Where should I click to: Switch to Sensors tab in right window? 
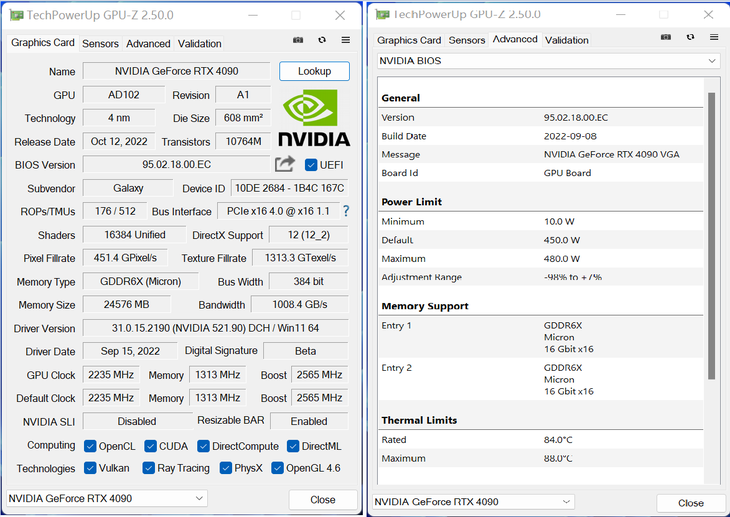466,41
